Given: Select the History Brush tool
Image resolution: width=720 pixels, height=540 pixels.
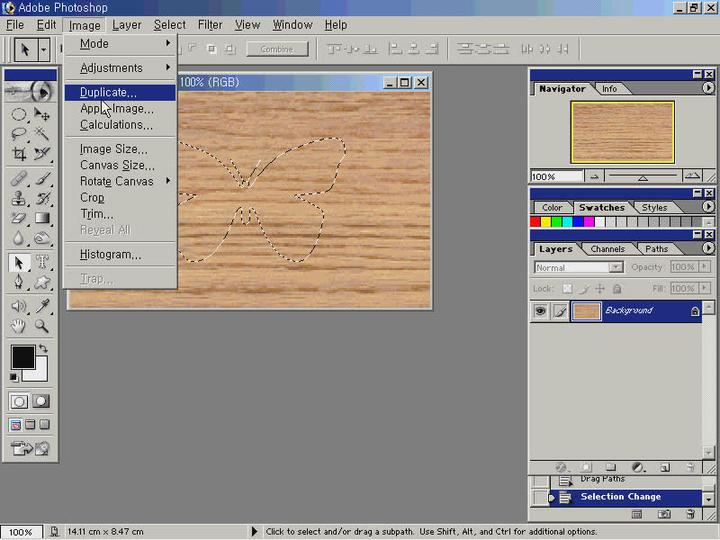Looking at the screenshot, I should (x=42, y=198).
